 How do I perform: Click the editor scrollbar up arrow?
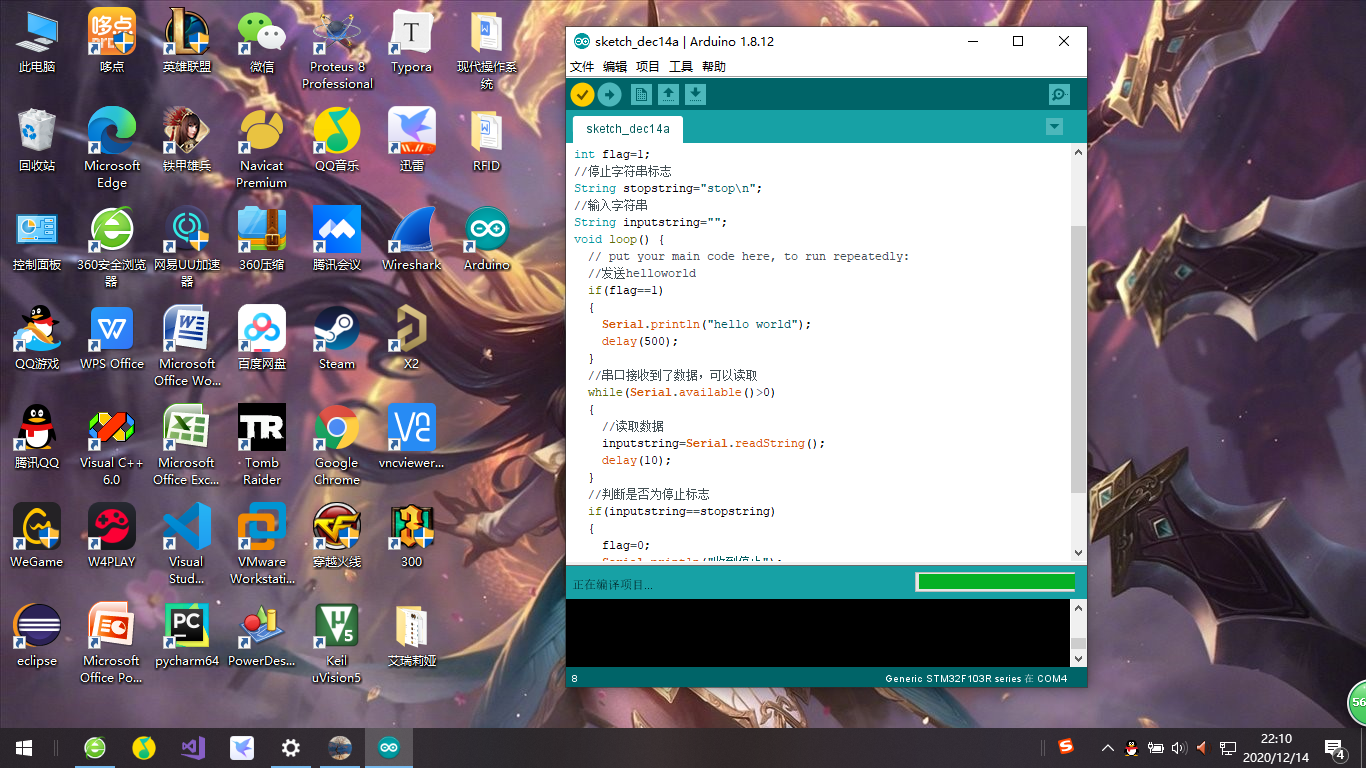[x=1078, y=153]
